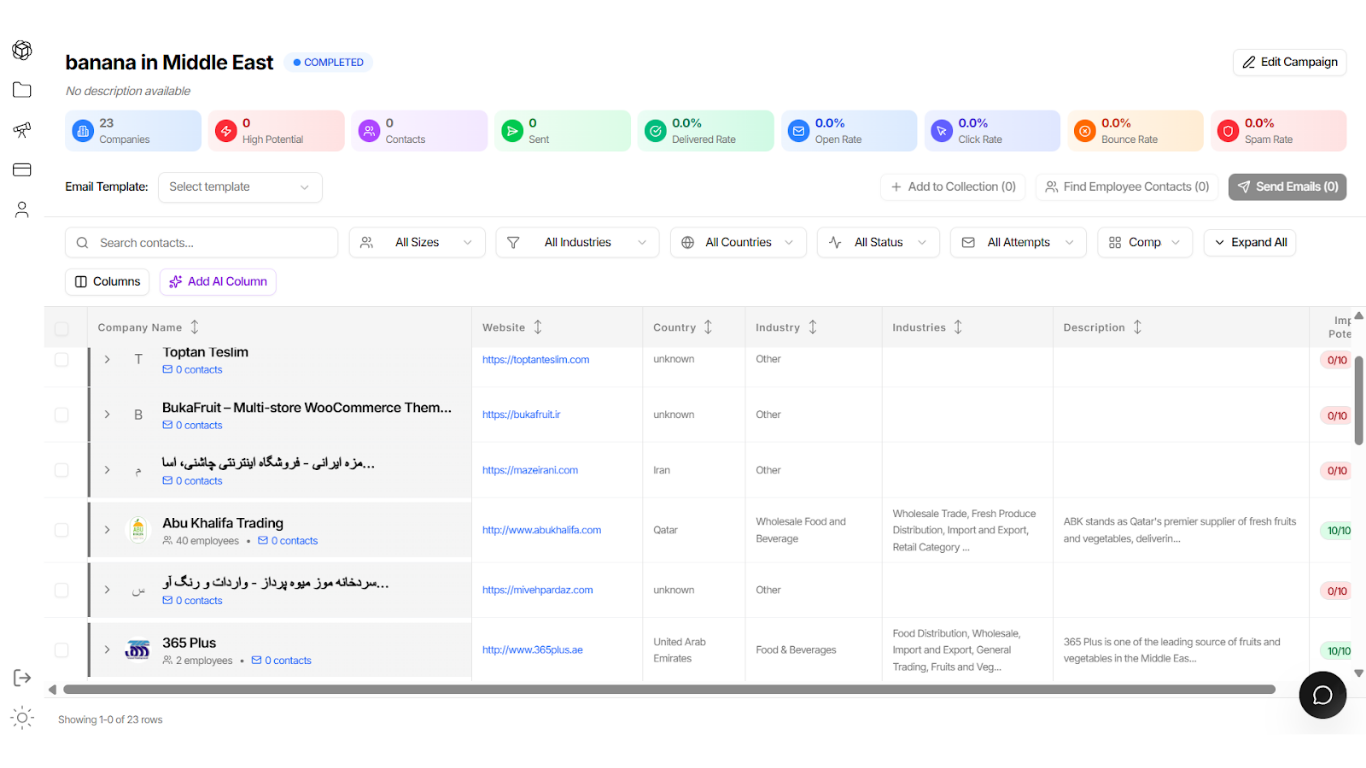Click sort arrows beside Company Name
Image resolution: width=1366 pixels, height=768 pixels.
click(x=195, y=327)
